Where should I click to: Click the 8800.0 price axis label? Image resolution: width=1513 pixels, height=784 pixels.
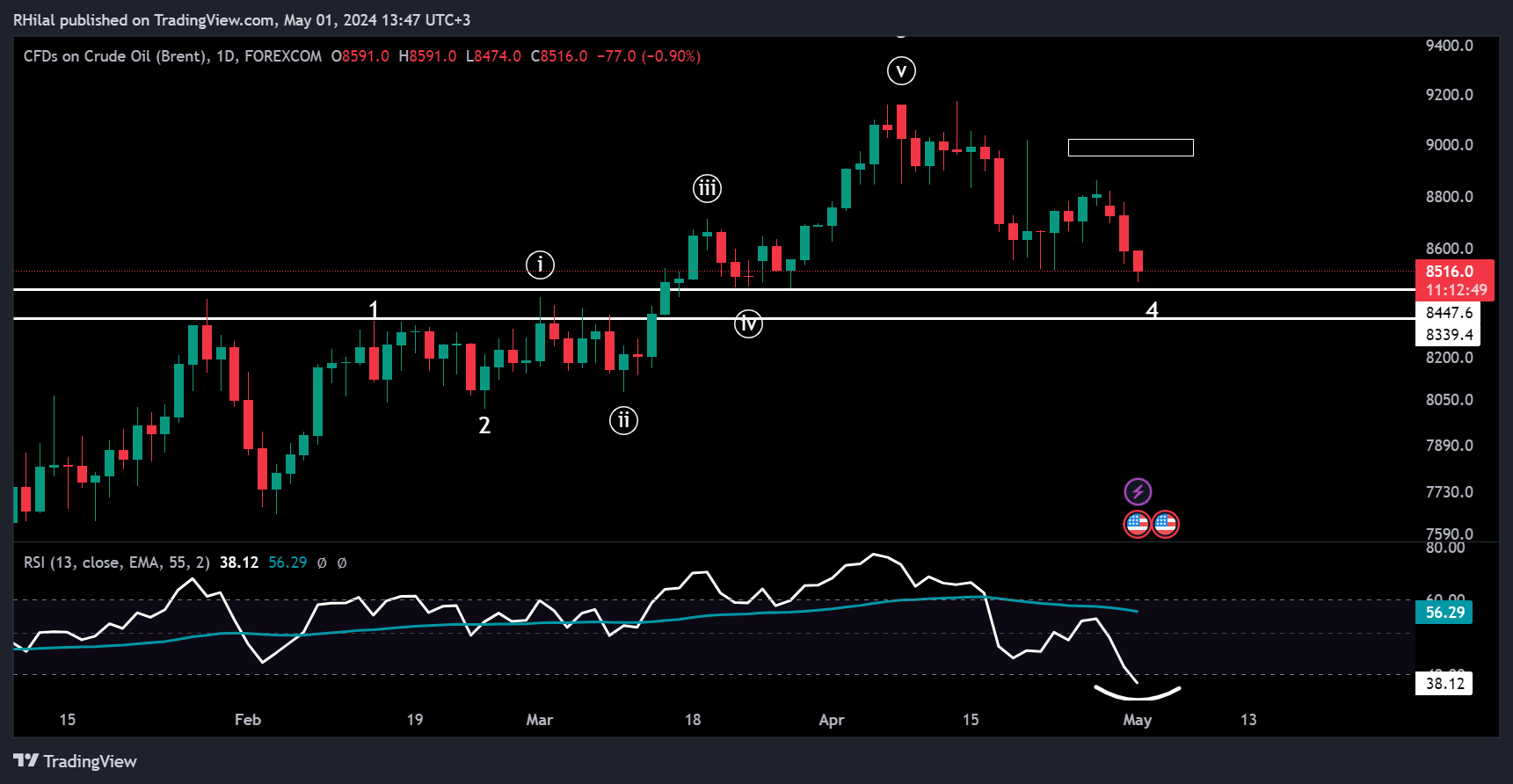(1449, 197)
